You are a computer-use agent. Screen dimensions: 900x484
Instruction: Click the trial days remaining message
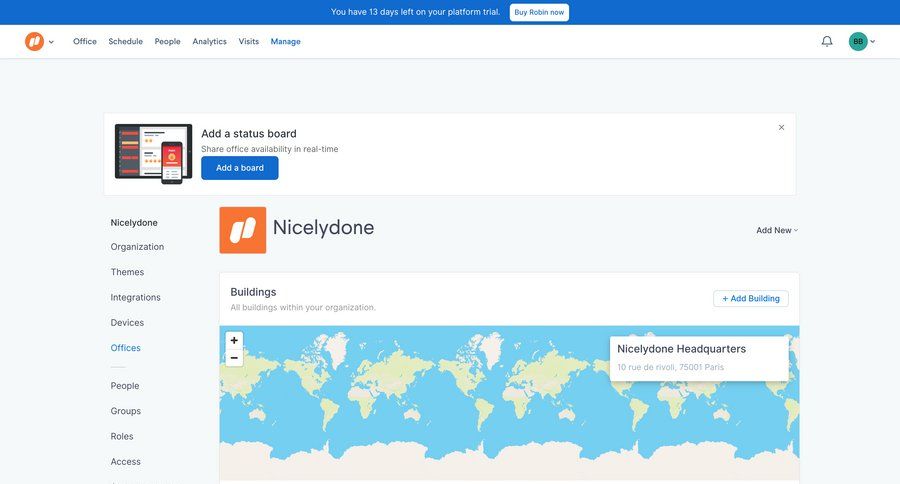coord(416,12)
